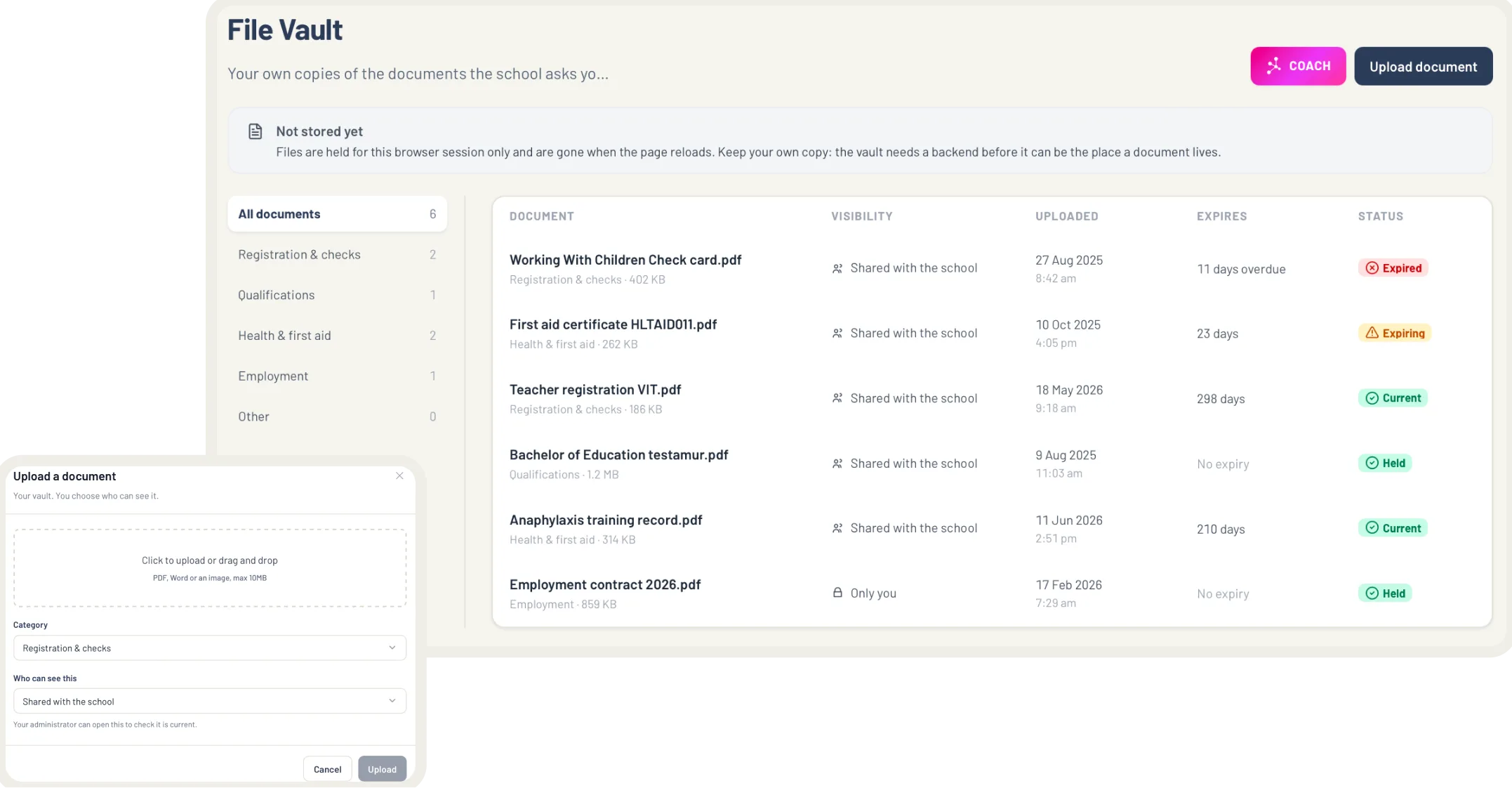Click the drag and drop upload area
Image resolution: width=1512 pixels, height=788 pixels.
210,568
